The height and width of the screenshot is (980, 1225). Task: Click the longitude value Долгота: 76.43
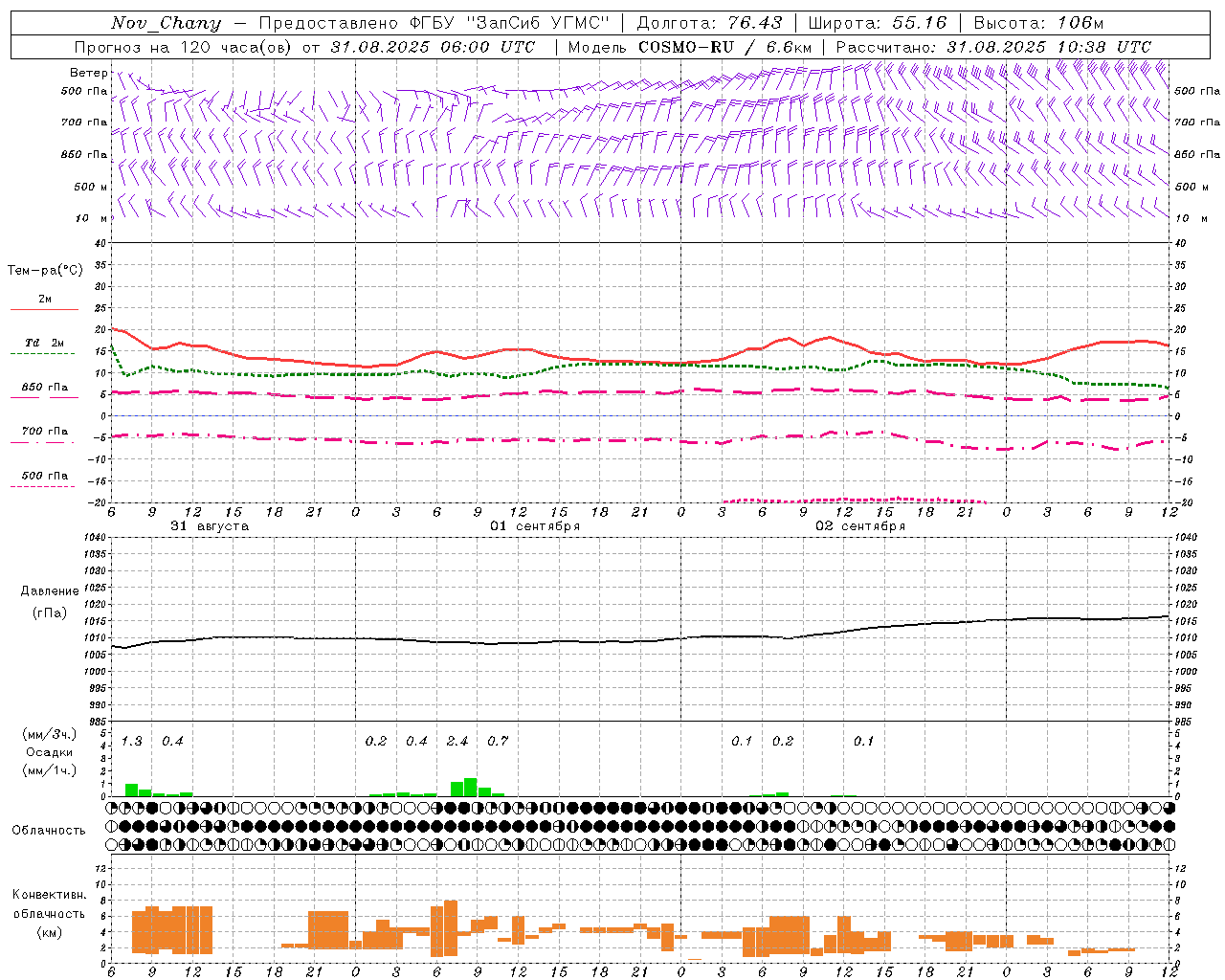click(709, 23)
